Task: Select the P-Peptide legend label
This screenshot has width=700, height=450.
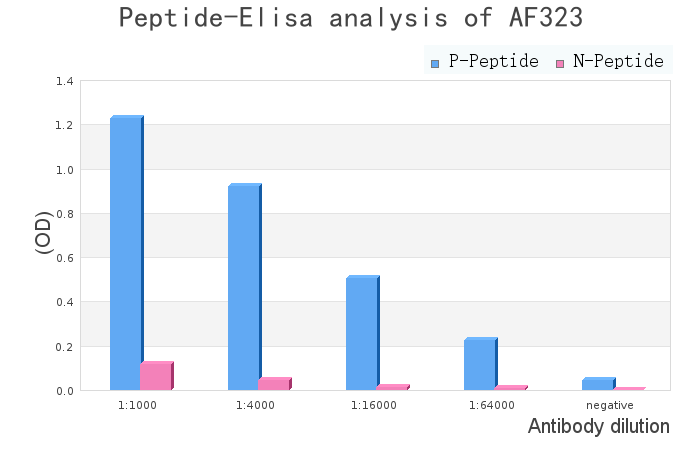Action: (x=494, y=62)
